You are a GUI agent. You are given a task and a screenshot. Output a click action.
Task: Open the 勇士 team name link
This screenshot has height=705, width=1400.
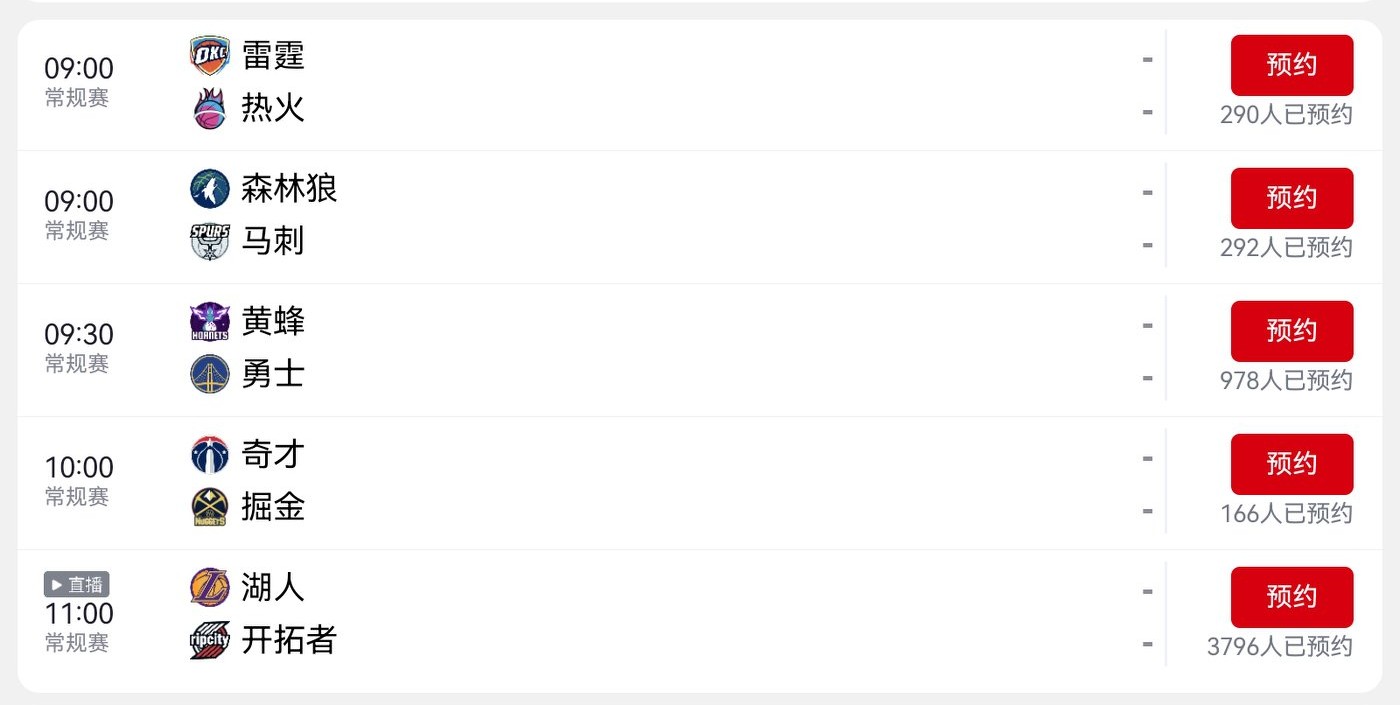click(273, 374)
